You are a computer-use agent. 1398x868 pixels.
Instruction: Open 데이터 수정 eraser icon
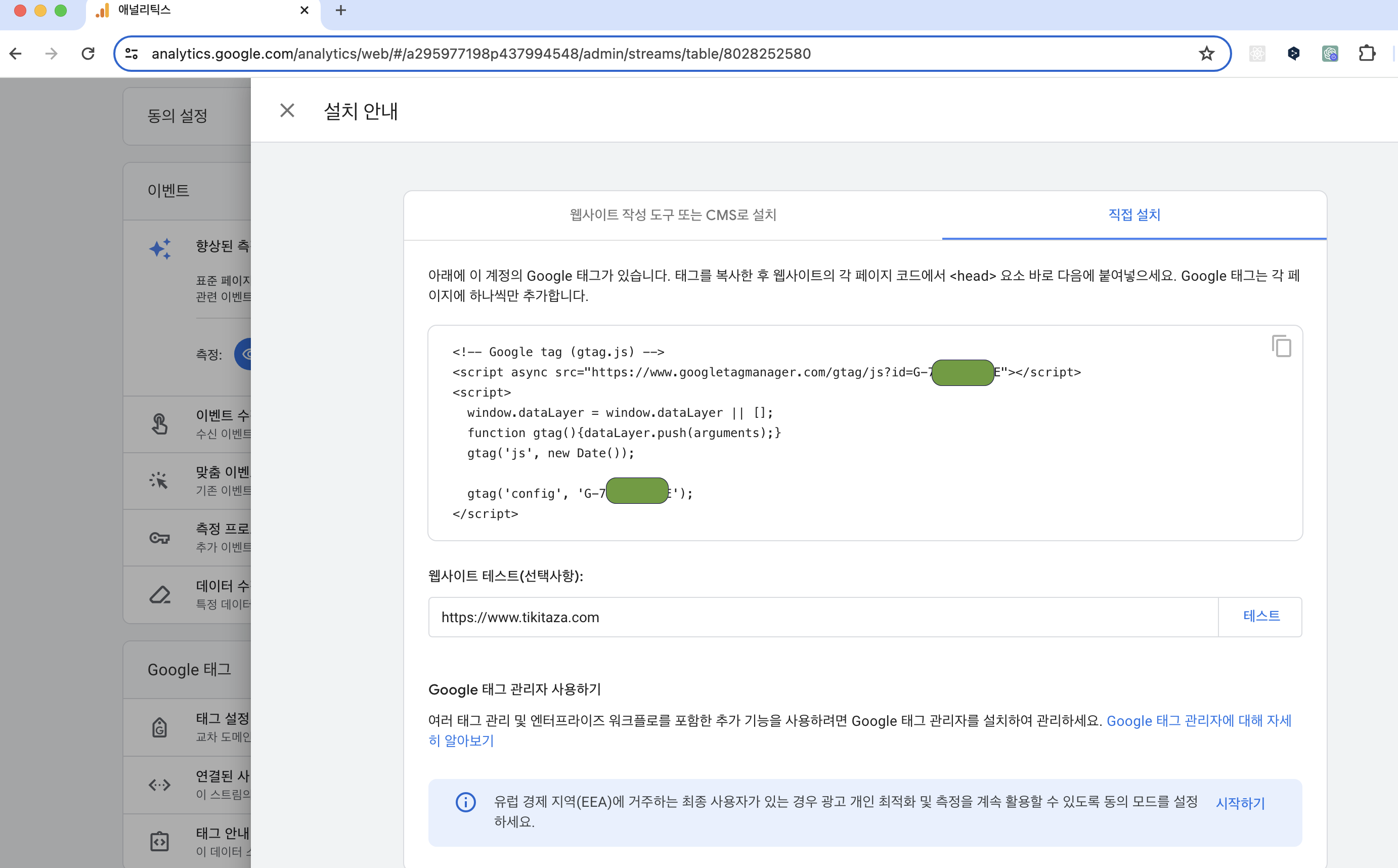click(x=159, y=595)
